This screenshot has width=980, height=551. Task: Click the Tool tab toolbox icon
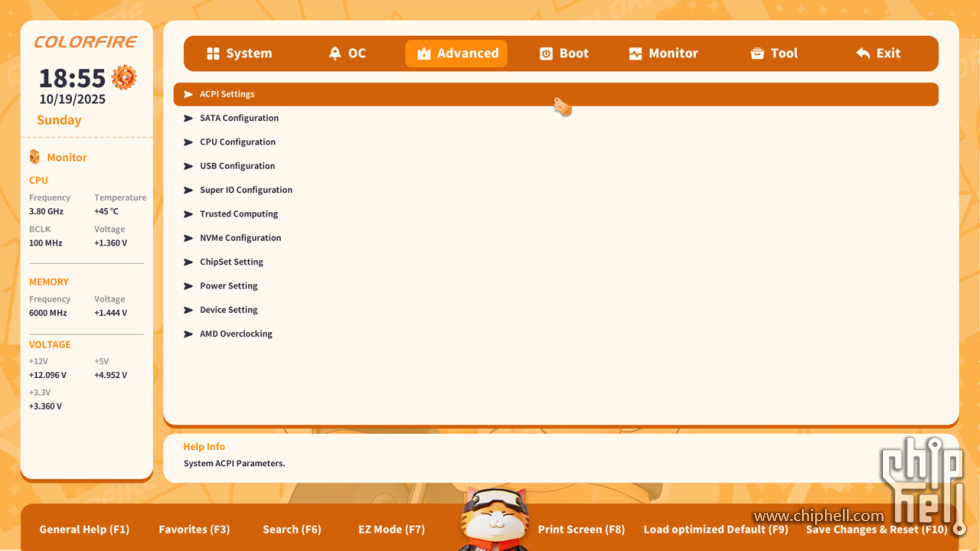(x=757, y=54)
